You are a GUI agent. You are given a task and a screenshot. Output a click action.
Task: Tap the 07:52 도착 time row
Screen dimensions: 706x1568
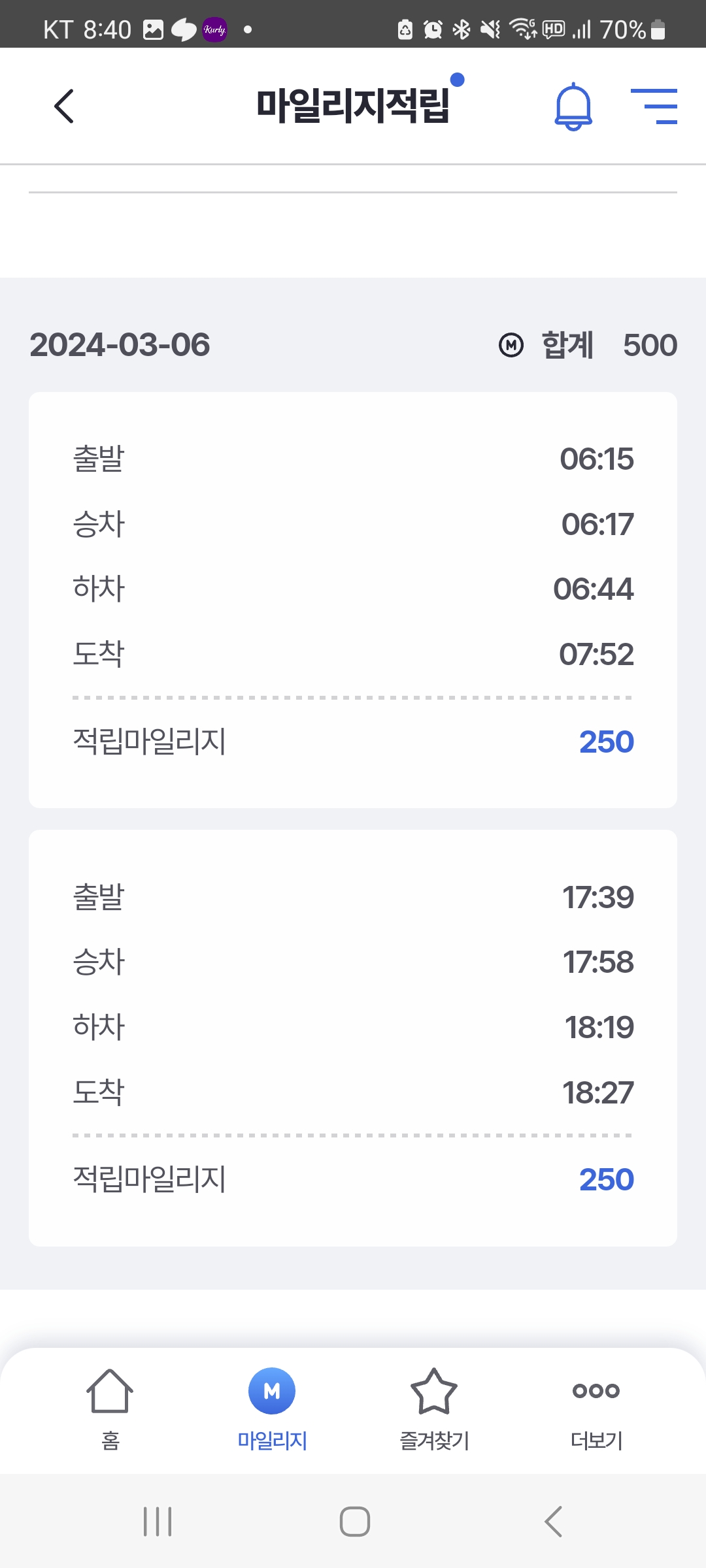(353, 654)
